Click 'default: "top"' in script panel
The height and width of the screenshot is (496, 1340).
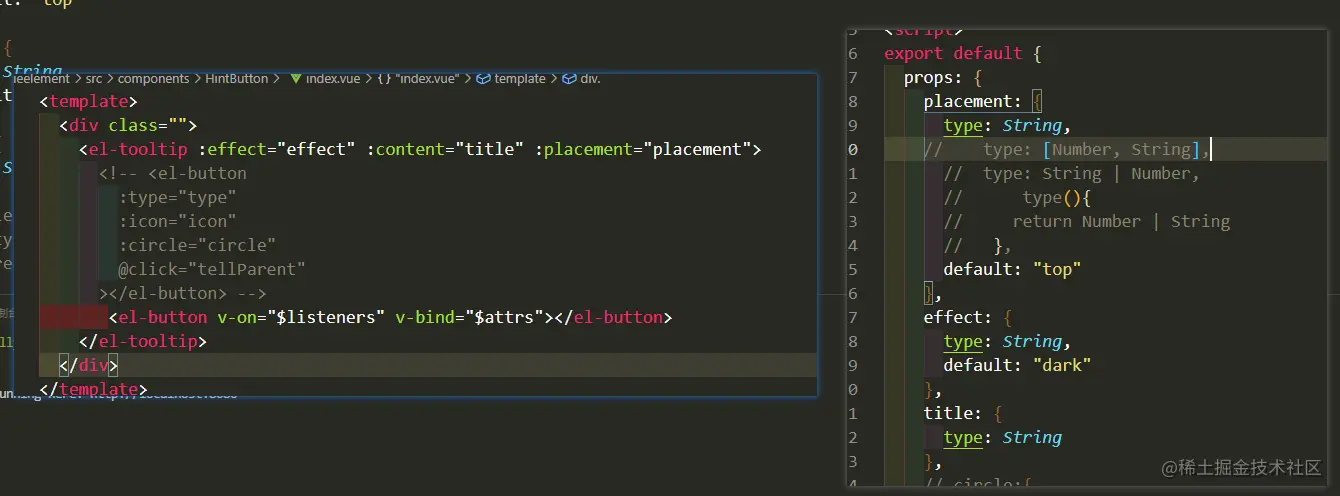click(x=1012, y=269)
